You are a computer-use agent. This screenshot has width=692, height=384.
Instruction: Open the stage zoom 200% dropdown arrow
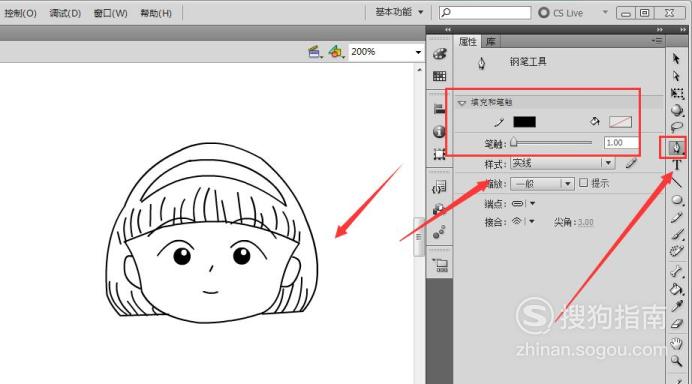(418, 52)
